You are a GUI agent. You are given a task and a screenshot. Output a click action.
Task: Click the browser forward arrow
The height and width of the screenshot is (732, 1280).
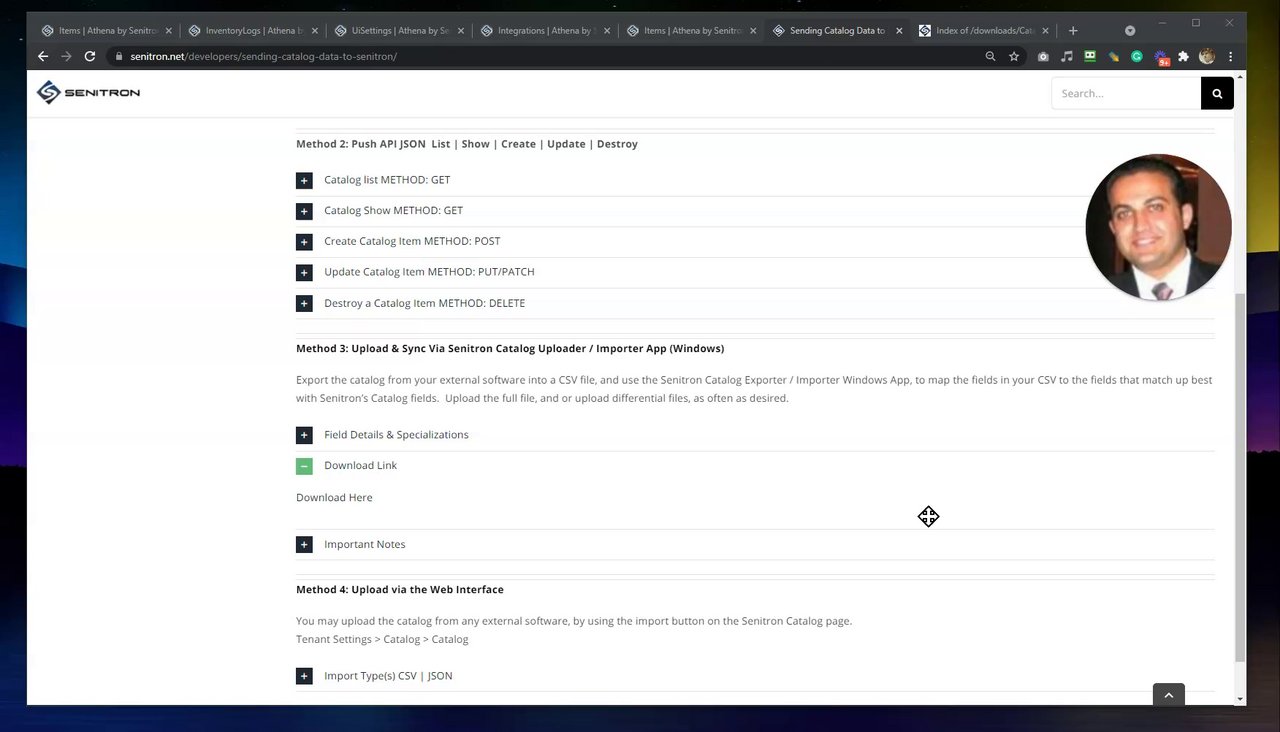point(66,57)
